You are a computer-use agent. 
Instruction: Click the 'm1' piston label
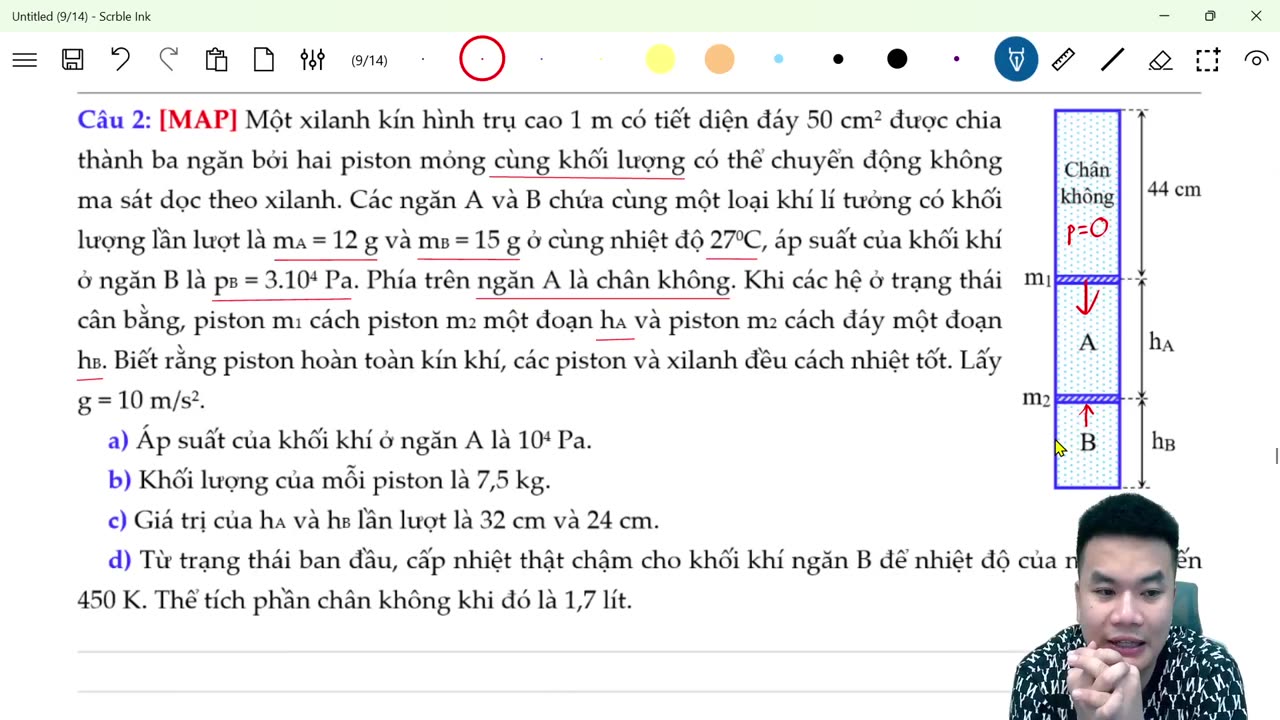point(1037,279)
